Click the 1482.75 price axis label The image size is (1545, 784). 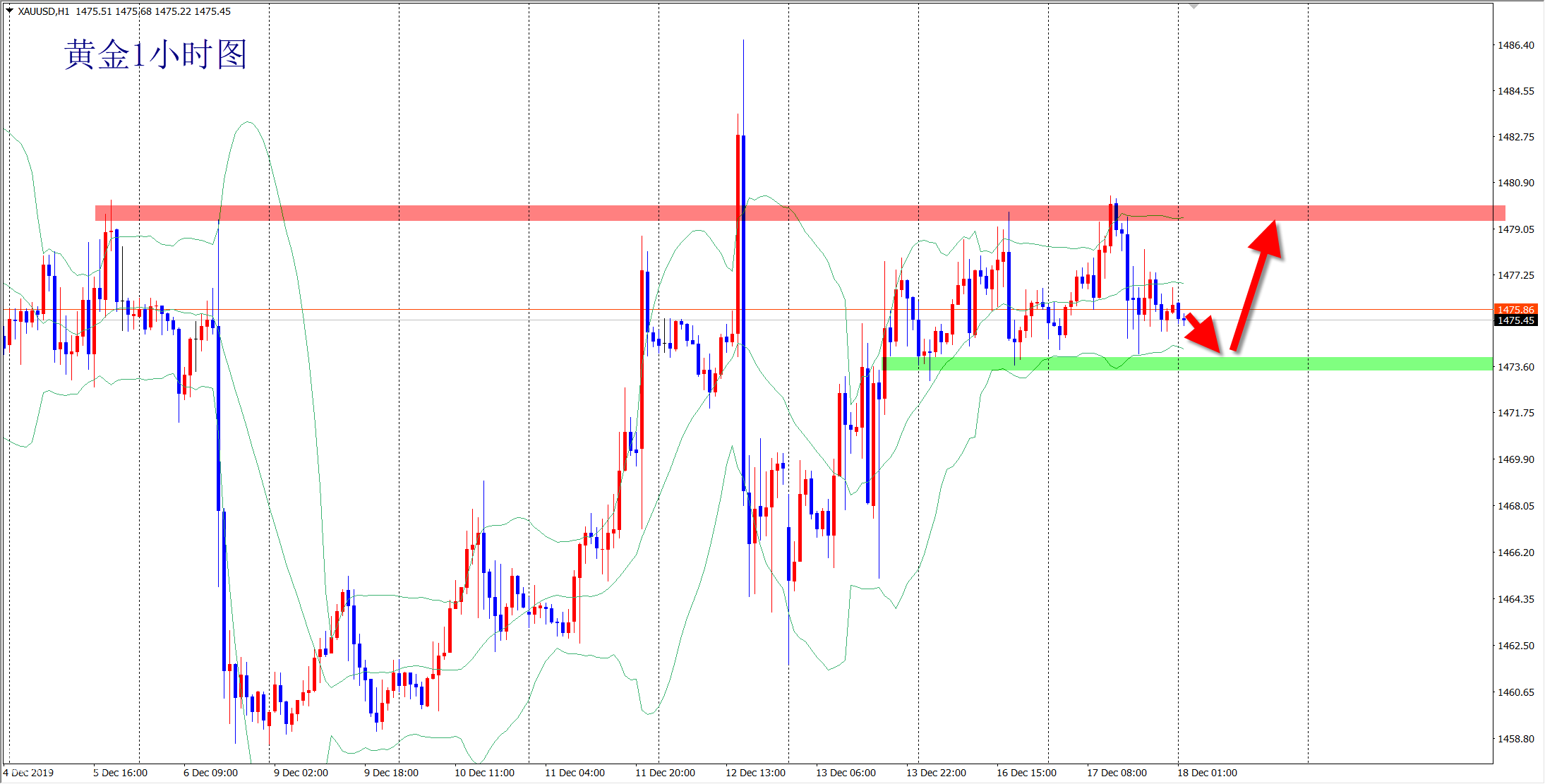(1516, 137)
